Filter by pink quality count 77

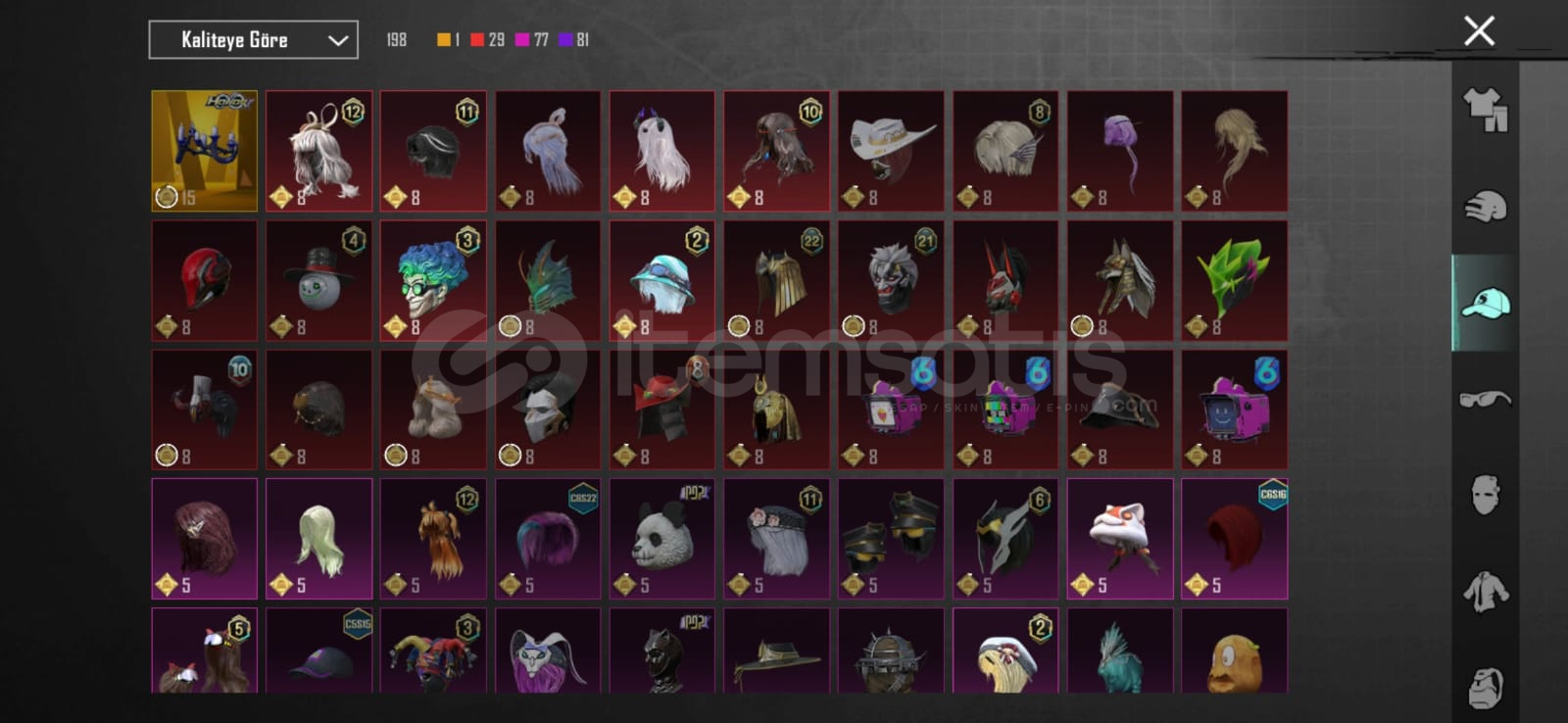coord(532,40)
